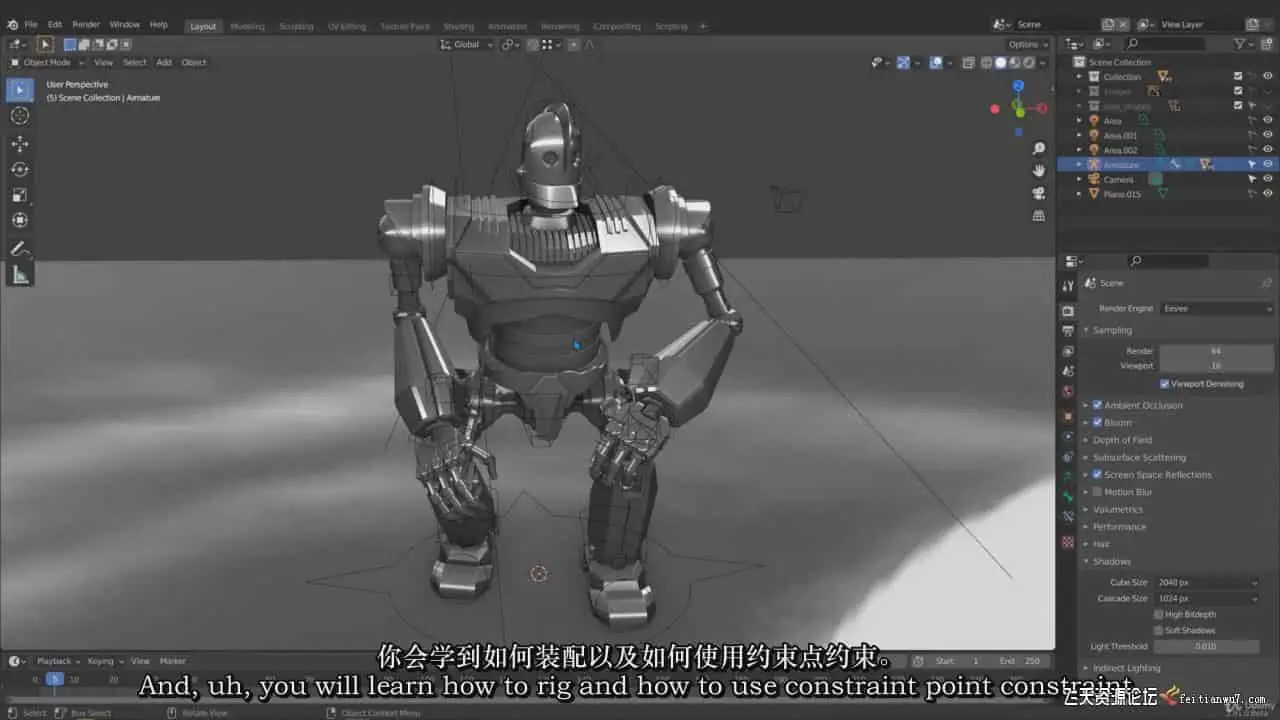Open the viewport Options button
1280x720 pixels.
click(x=1027, y=44)
